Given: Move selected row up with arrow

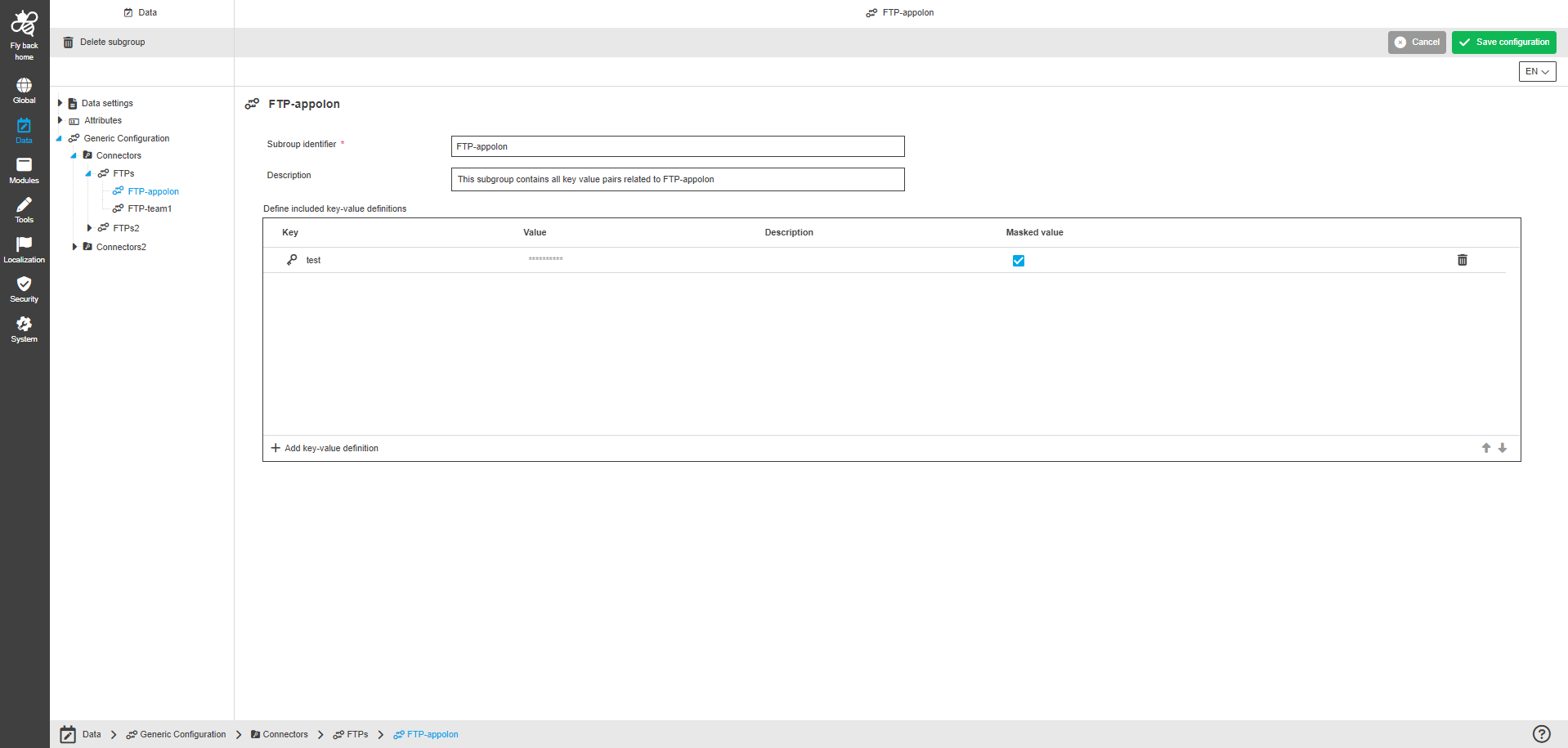Looking at the screenshot, I should click(1485, 448).
